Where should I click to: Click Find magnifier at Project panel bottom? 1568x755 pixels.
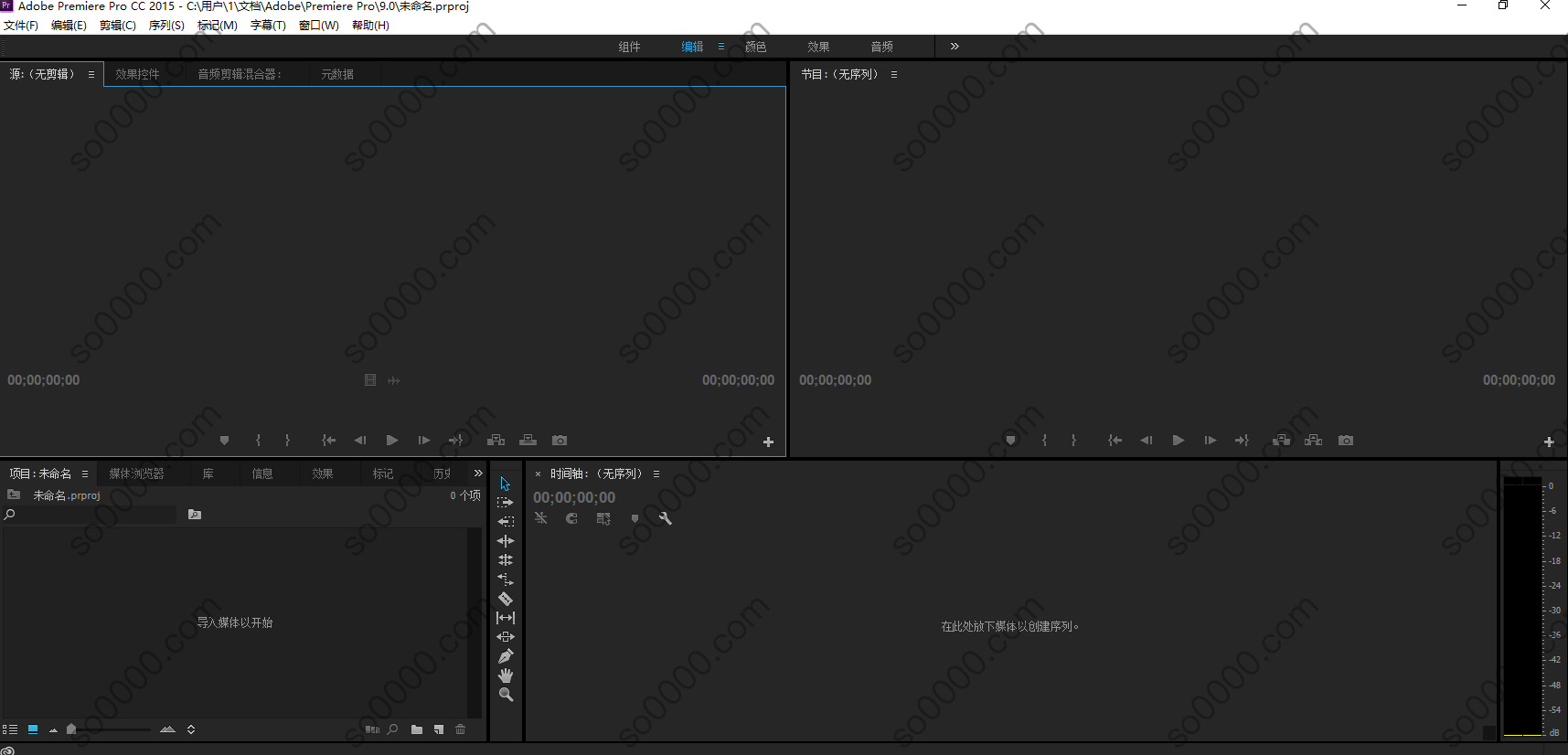click(393, 729)
